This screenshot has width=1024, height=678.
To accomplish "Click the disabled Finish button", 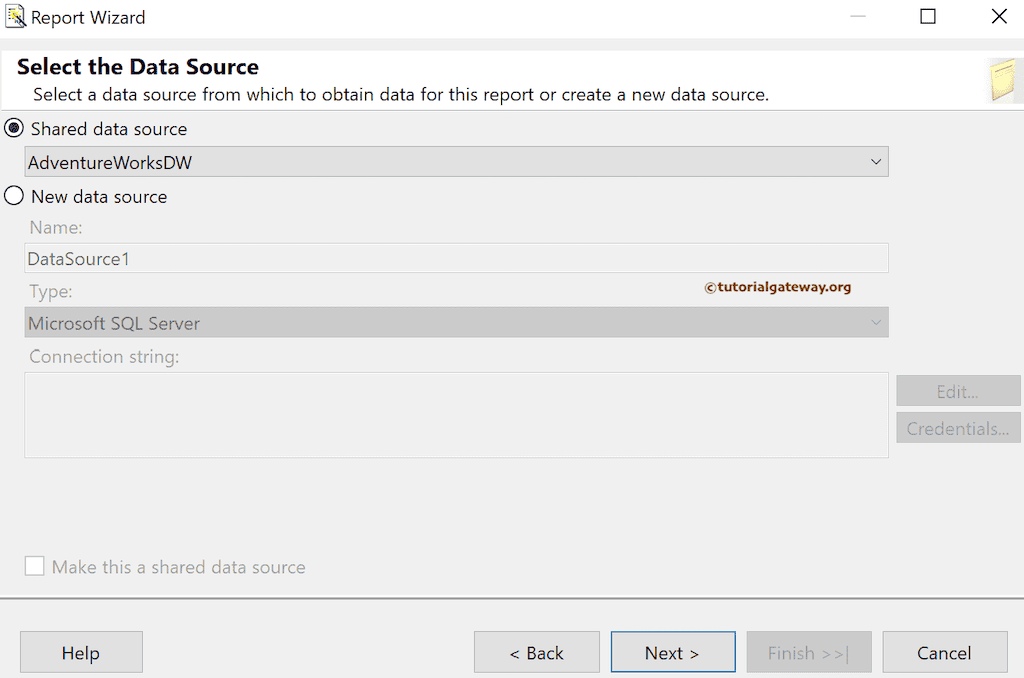I will pos(808,652).
